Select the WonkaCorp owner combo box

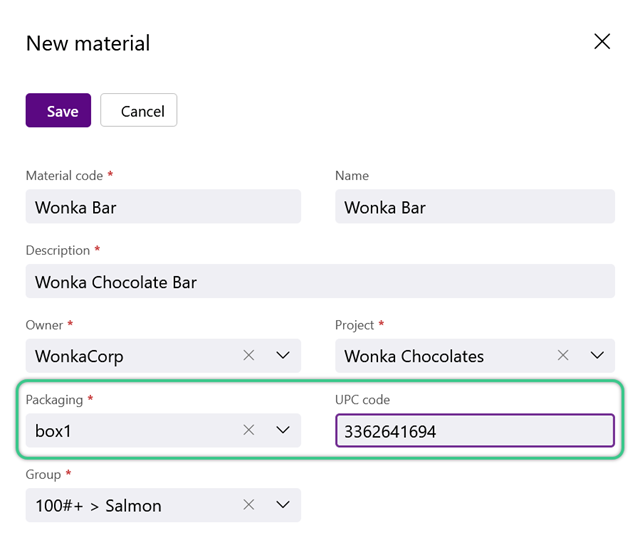(x=163, y=356)
